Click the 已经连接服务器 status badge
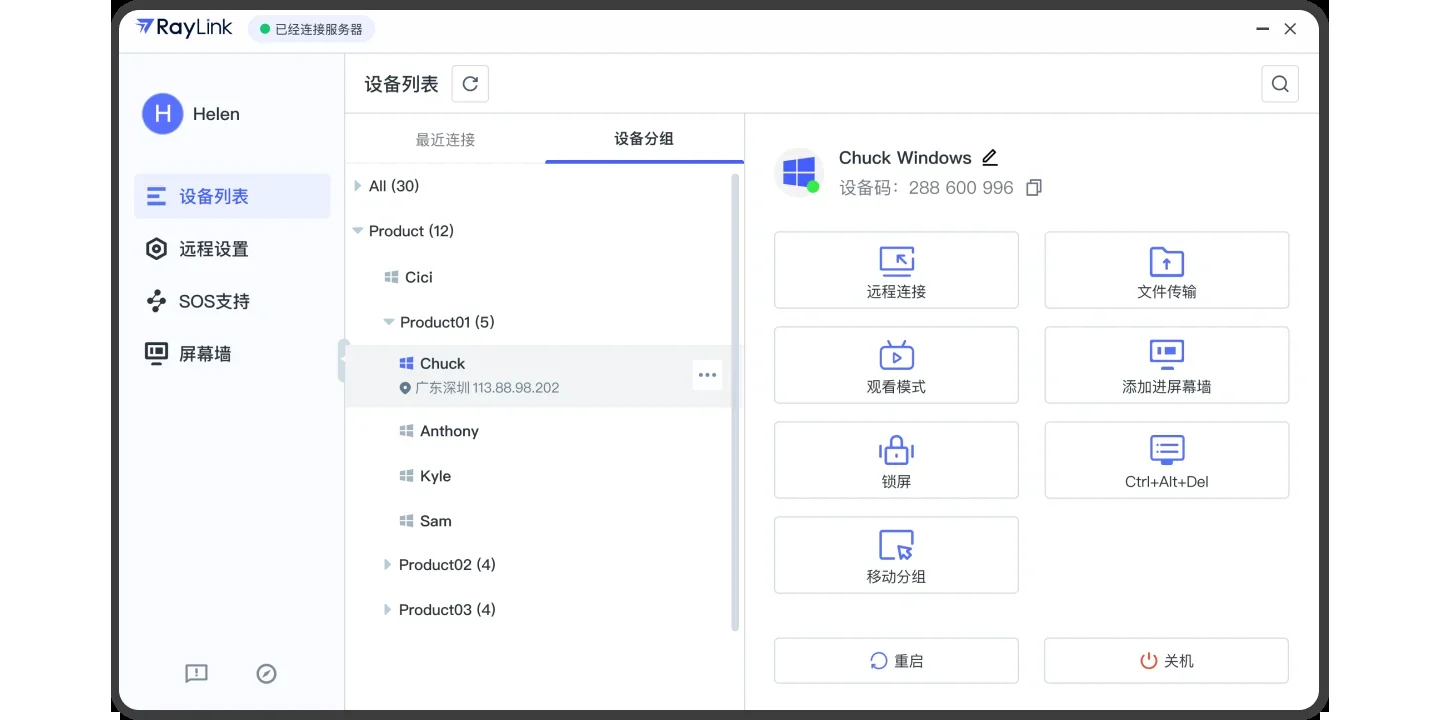This screenshot has height=720, width=1440. [311, 29]
